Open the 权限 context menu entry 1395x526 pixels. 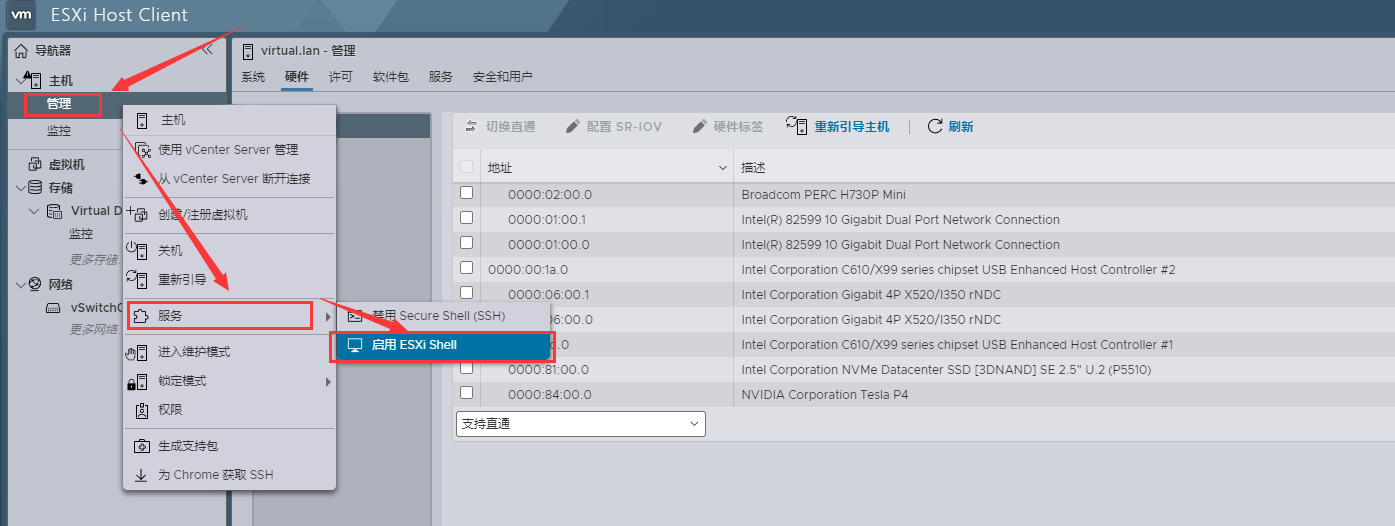point(170,410)
